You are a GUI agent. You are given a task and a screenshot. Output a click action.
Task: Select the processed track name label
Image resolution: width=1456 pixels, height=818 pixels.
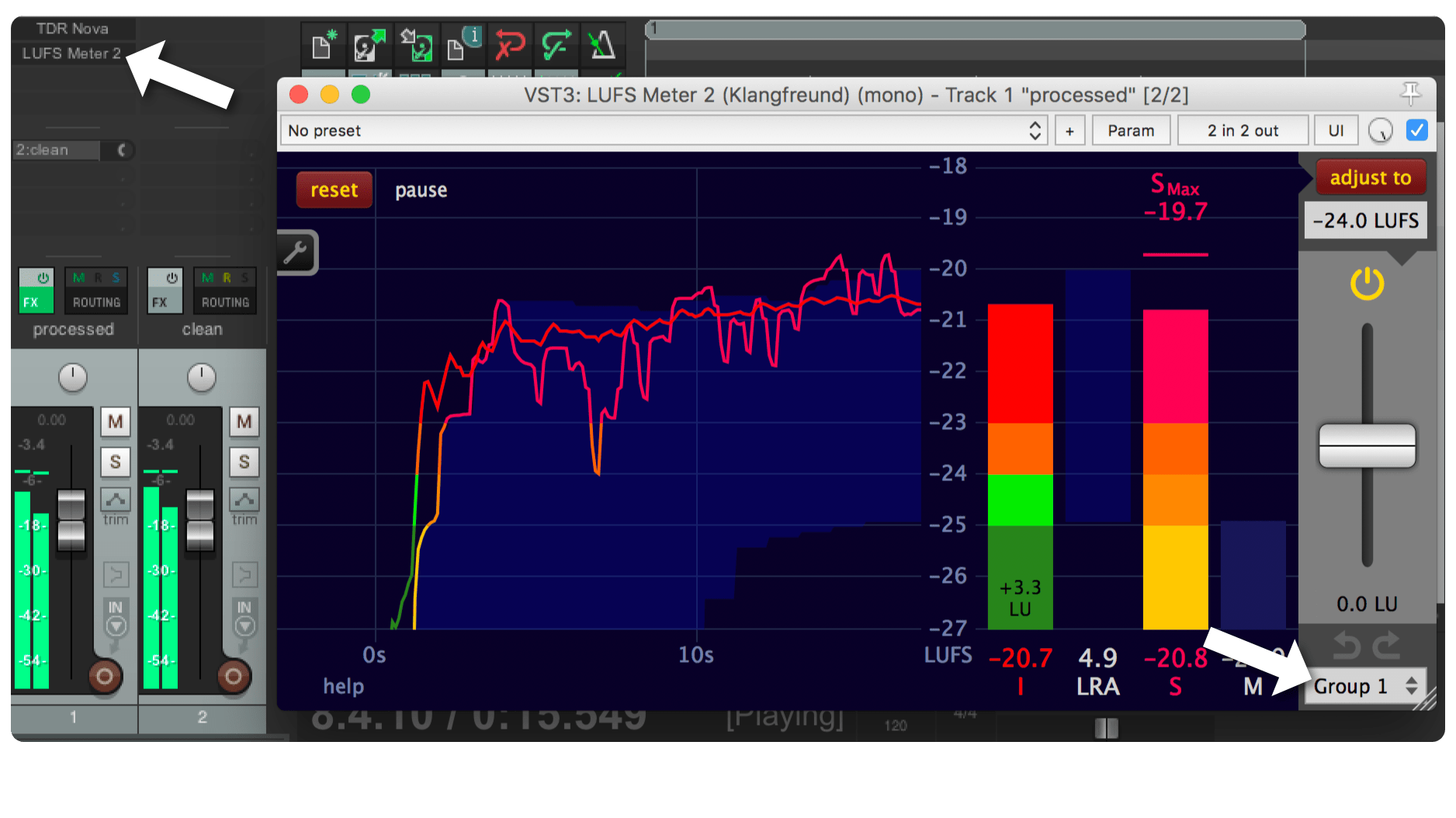tap(74, 329)
